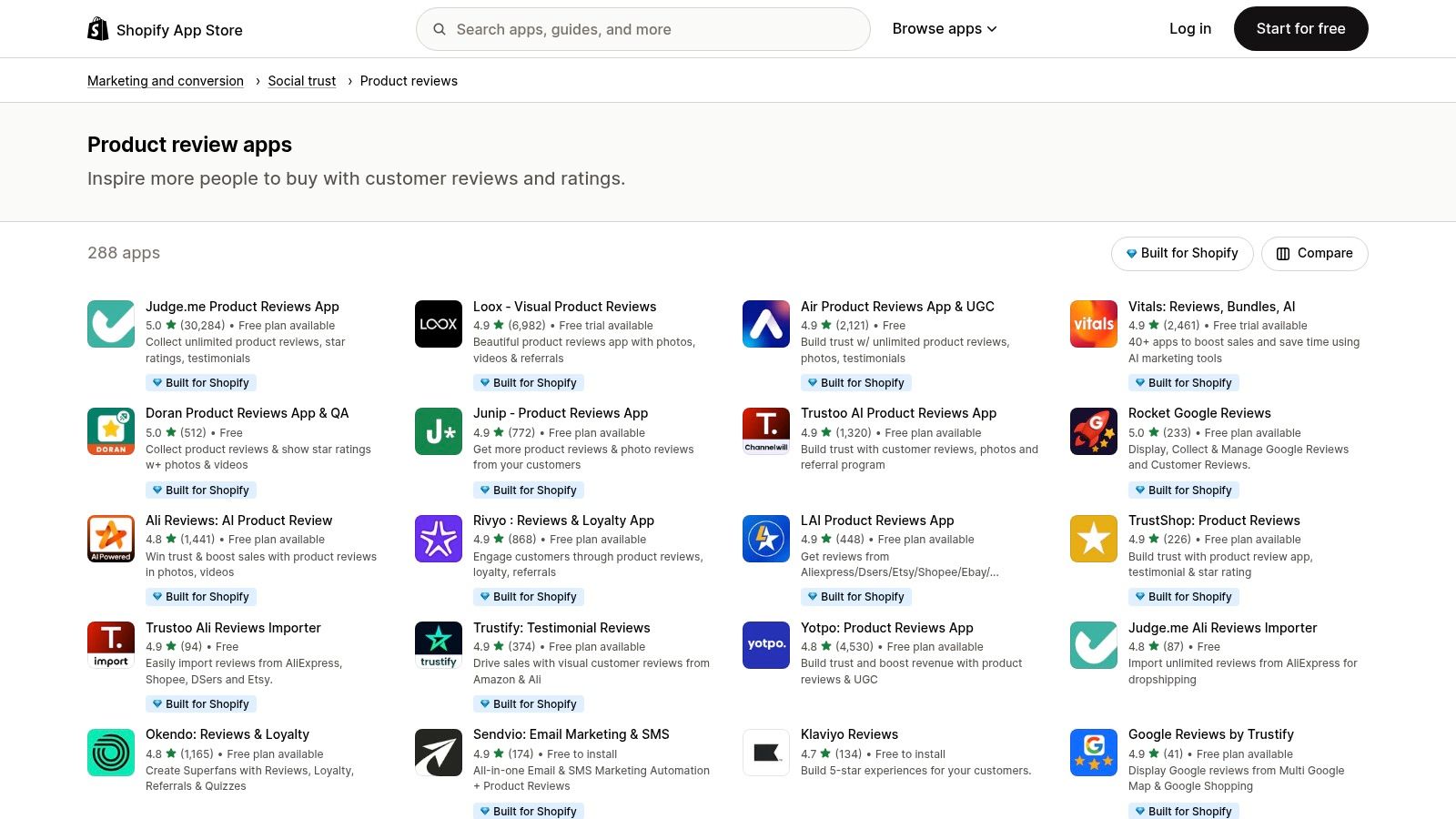Open the Trustoo Ali Reviews Importer icon

point(111,645)
